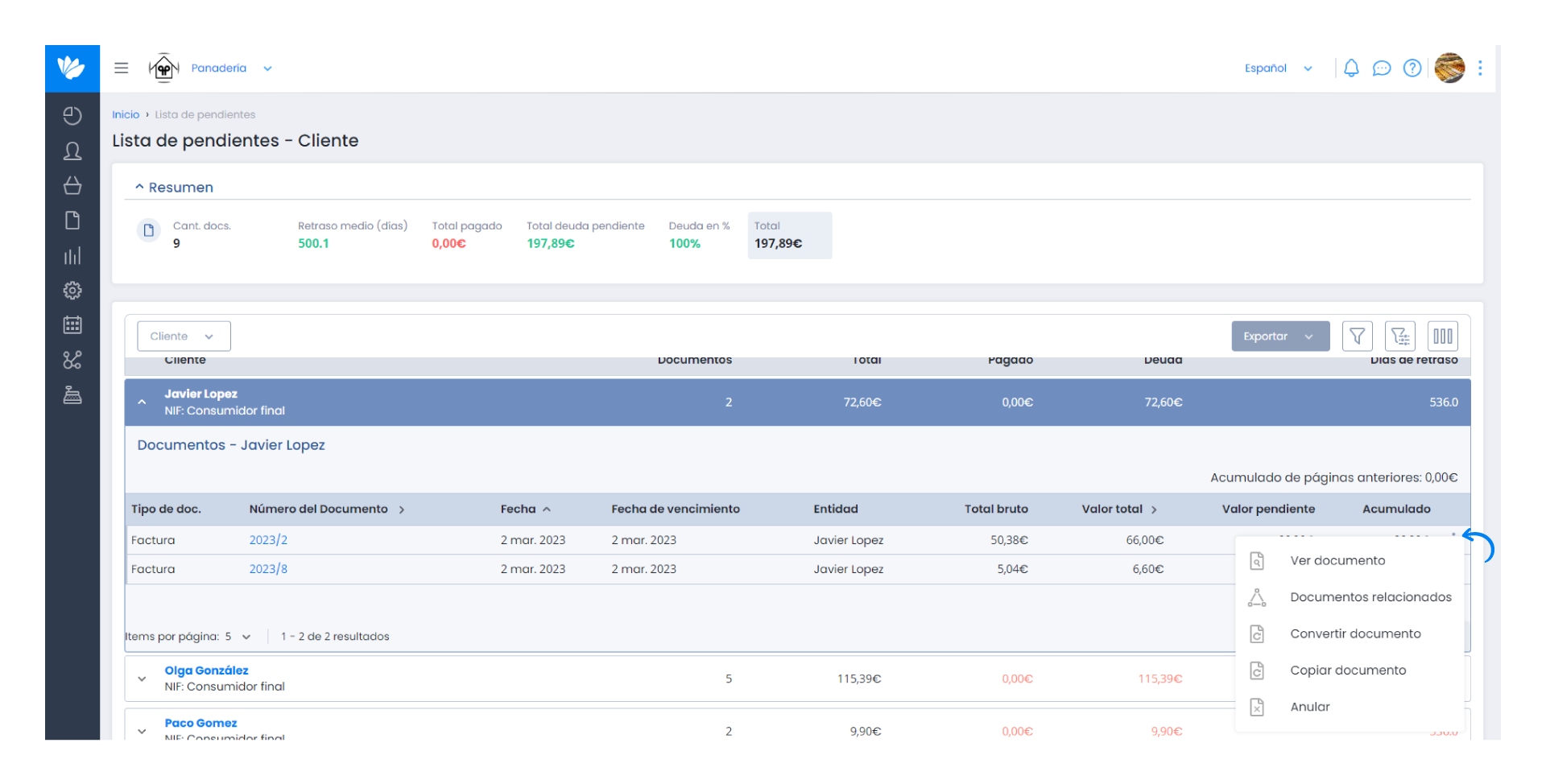Image resolution: width=1546 pixels, height=784 pixels.
Task: Click the Entidad column header
Action: [x=836, y=510]
